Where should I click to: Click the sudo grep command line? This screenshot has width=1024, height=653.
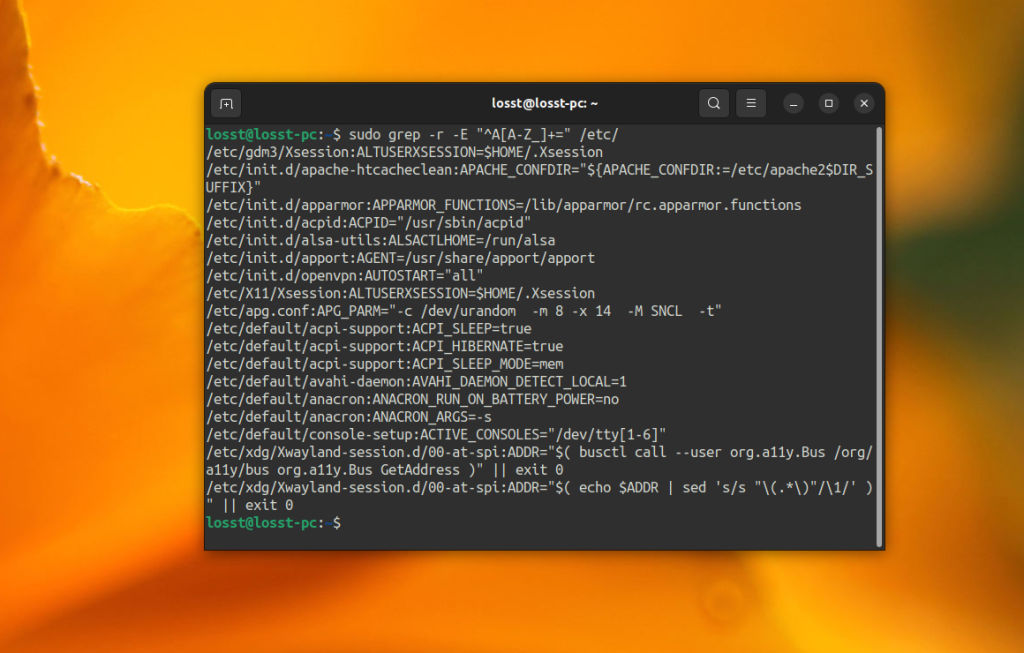(x=412, y=135)
